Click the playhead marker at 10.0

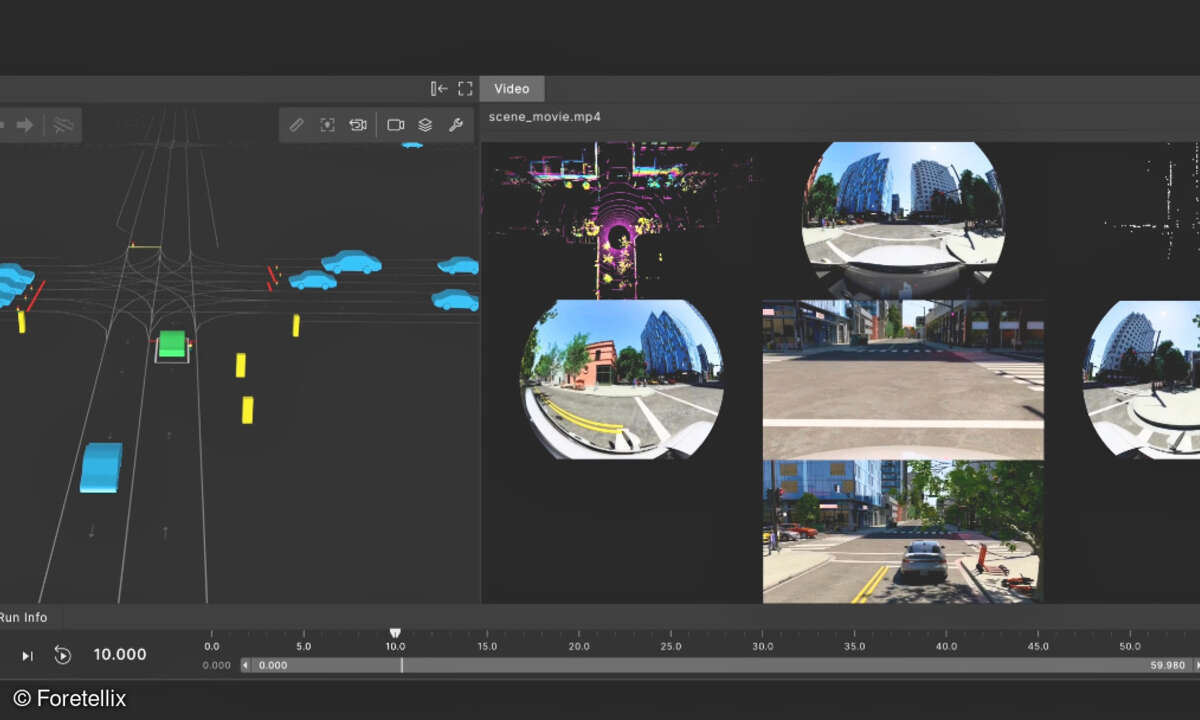(395, 633)
